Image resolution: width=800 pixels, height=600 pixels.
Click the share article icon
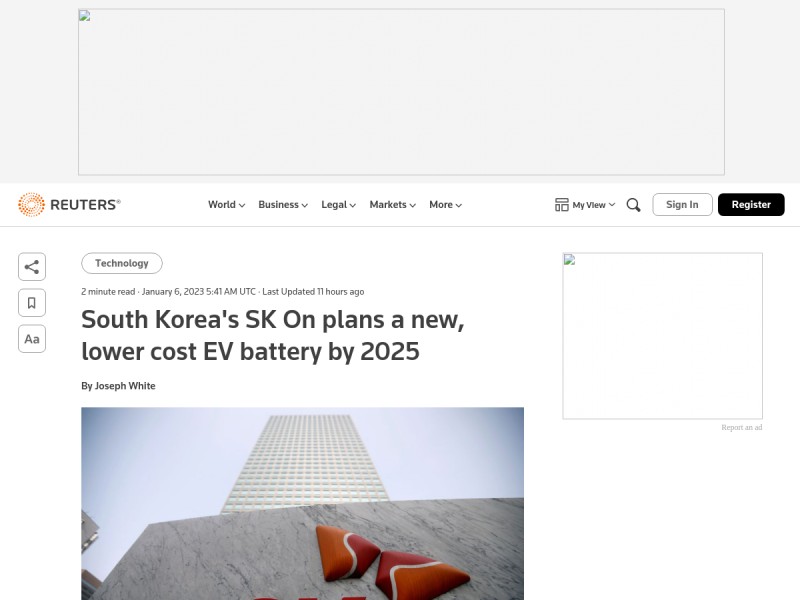(x=32, y=267)
